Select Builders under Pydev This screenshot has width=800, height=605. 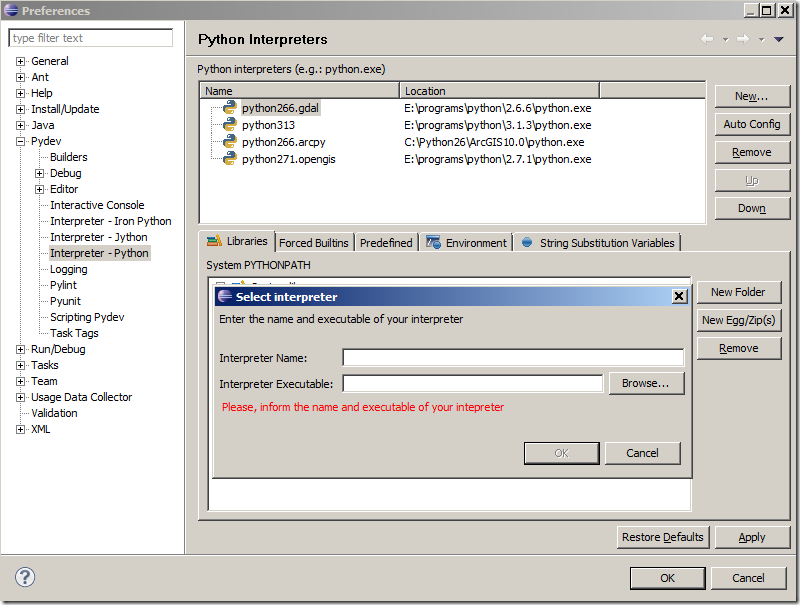[x=68, y=157]
